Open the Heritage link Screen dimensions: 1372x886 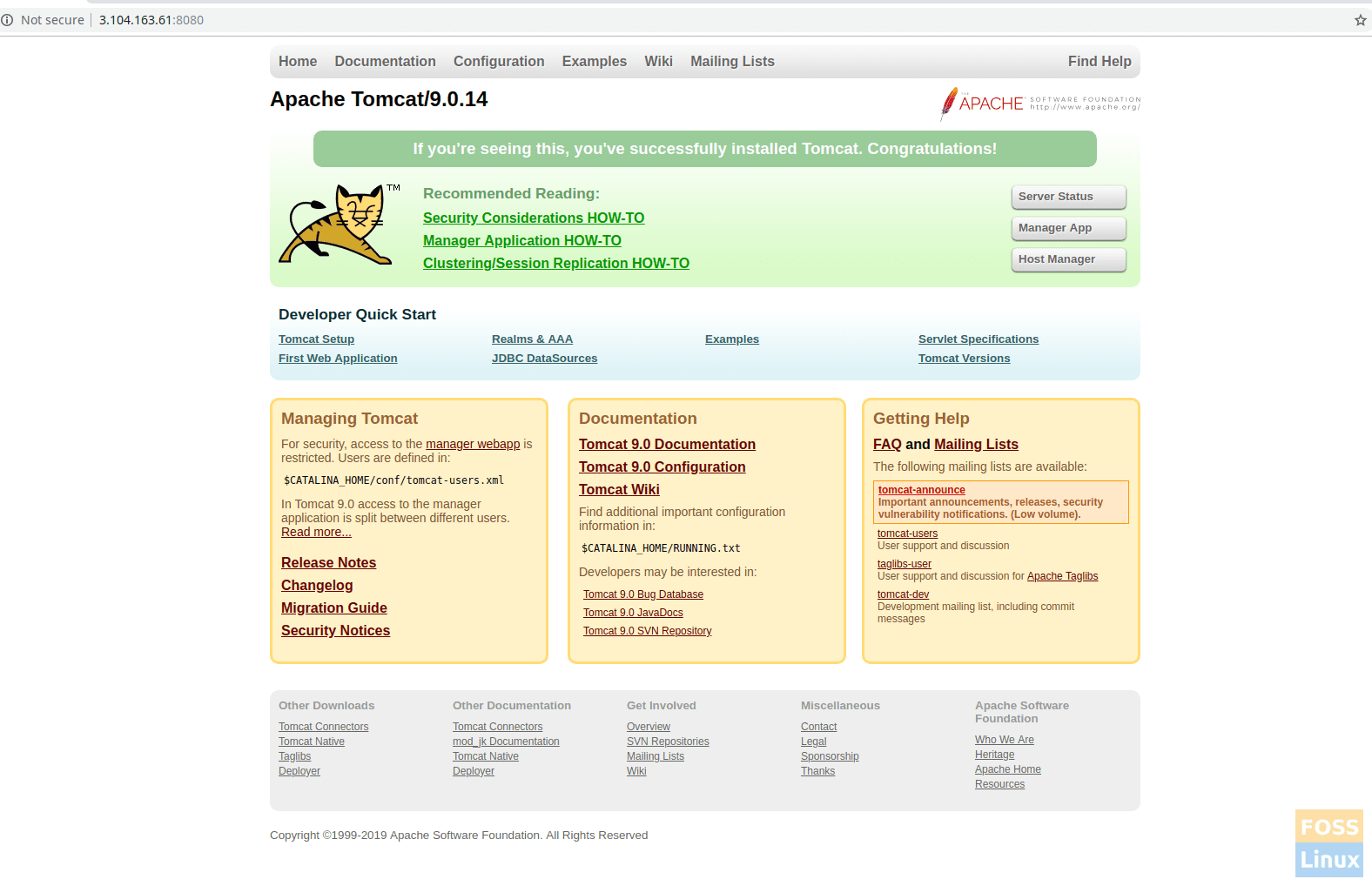point(994,755)
